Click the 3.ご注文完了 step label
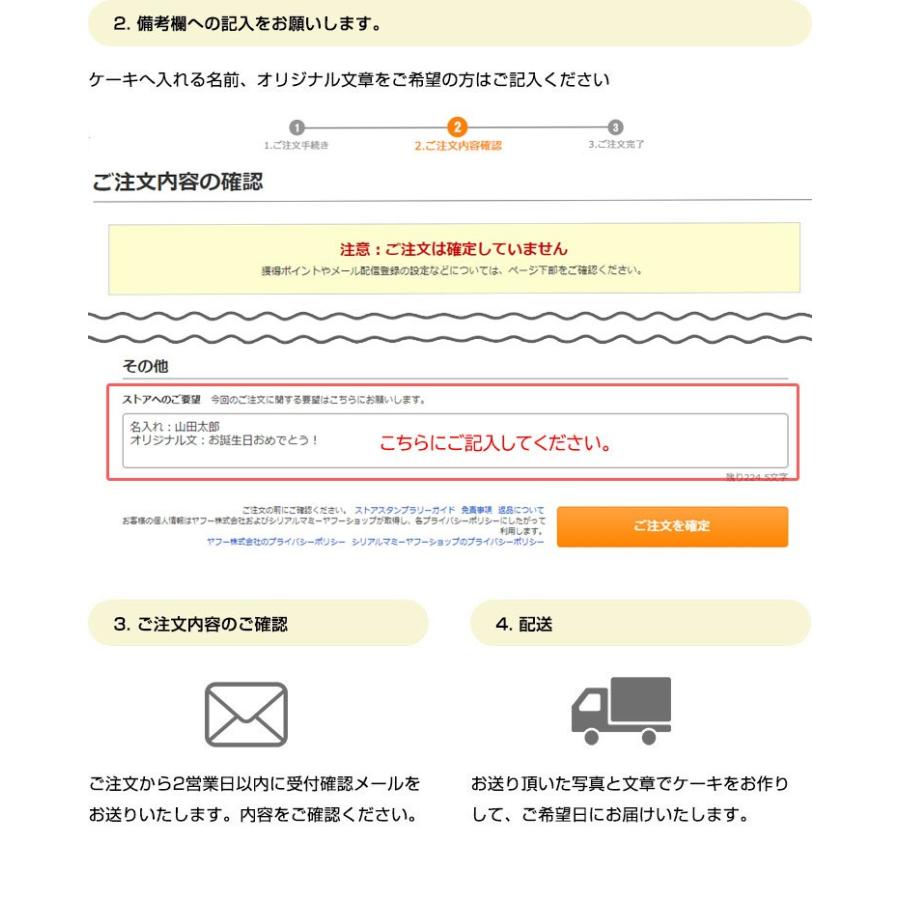This screenshot has width=900, height=900. (616, 144)
